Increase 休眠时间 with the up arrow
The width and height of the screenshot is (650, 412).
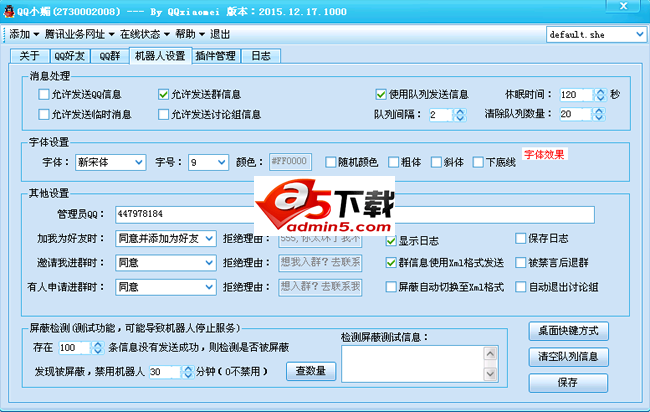point(600,92)
